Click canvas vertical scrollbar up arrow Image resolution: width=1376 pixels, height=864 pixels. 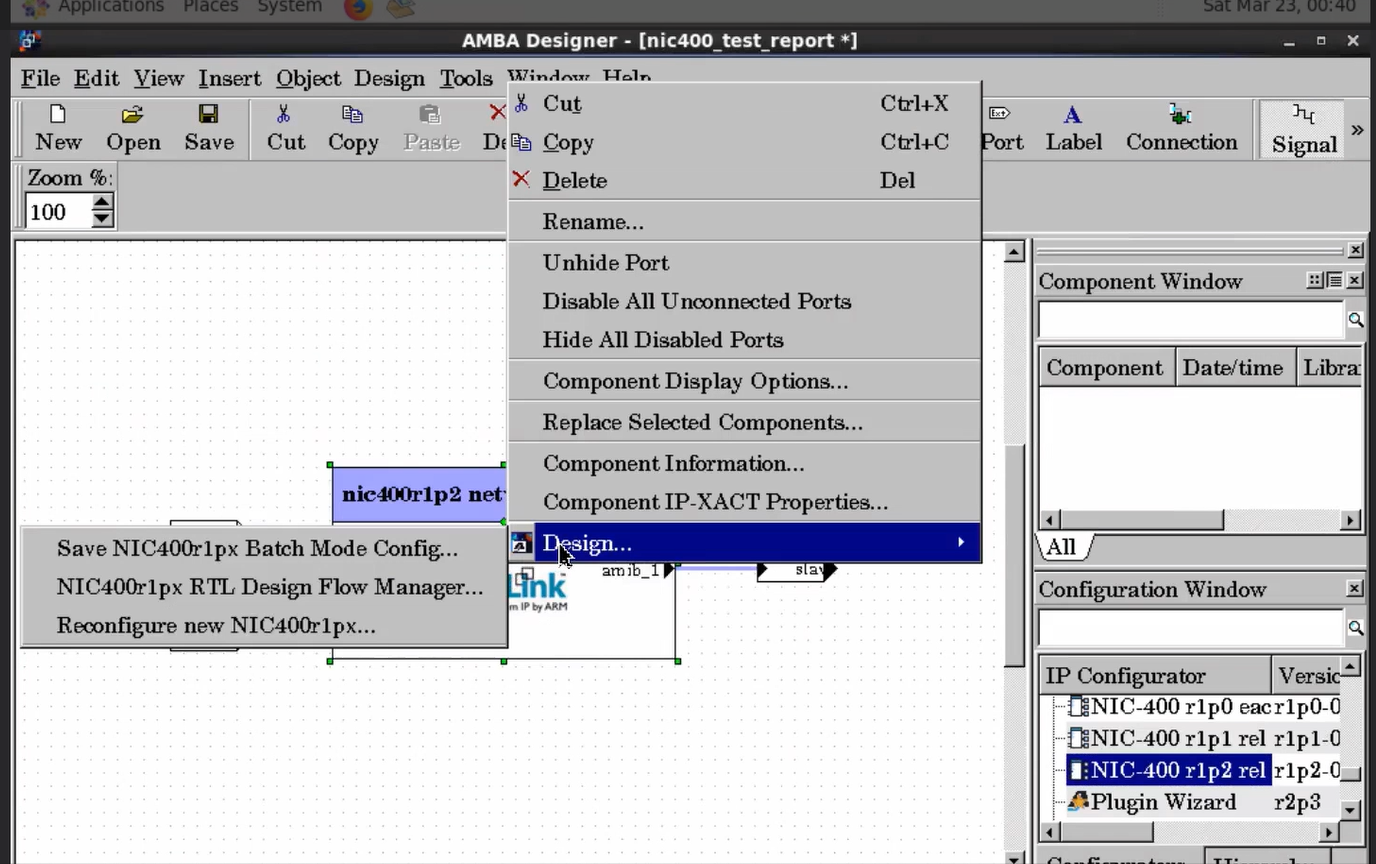pos(1014,252)
